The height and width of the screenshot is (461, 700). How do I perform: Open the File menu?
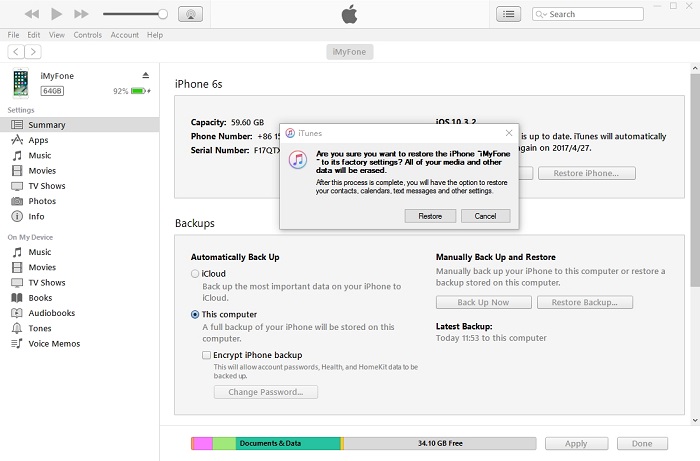pyautogui.click(x=13, y=35)
